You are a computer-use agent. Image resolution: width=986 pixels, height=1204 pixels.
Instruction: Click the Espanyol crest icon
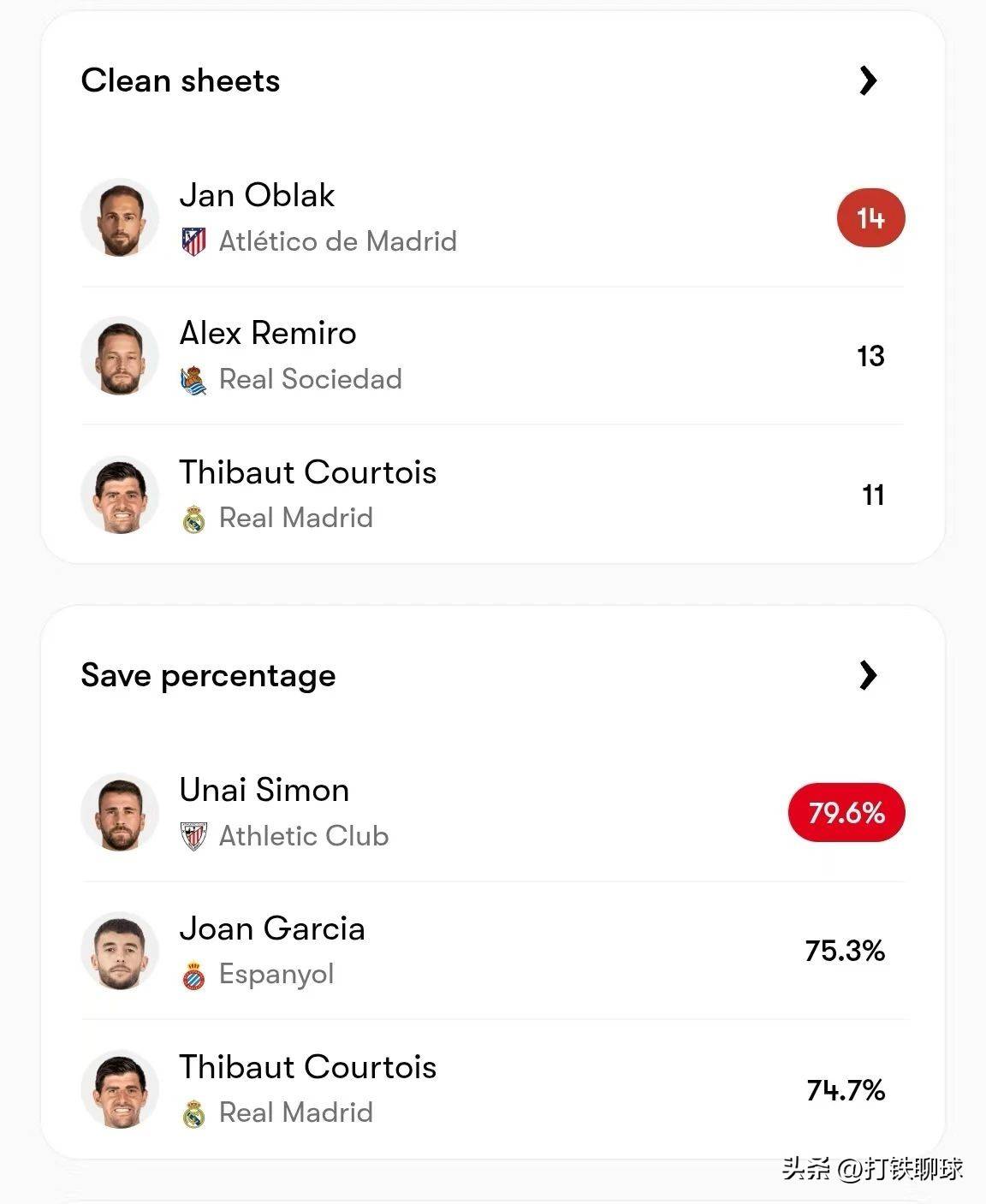pyautogui.click(x=194, y=975)
